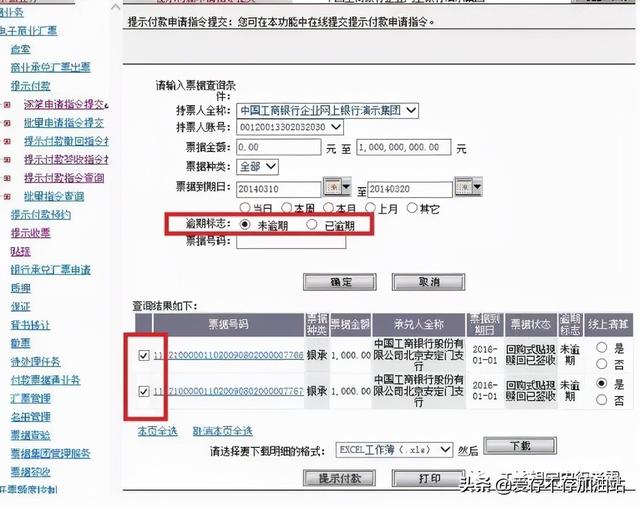The width and height of the screenshot is (640, 508).
Task: Click the 票据号码 input field
Action: click(x=291, y=241)
